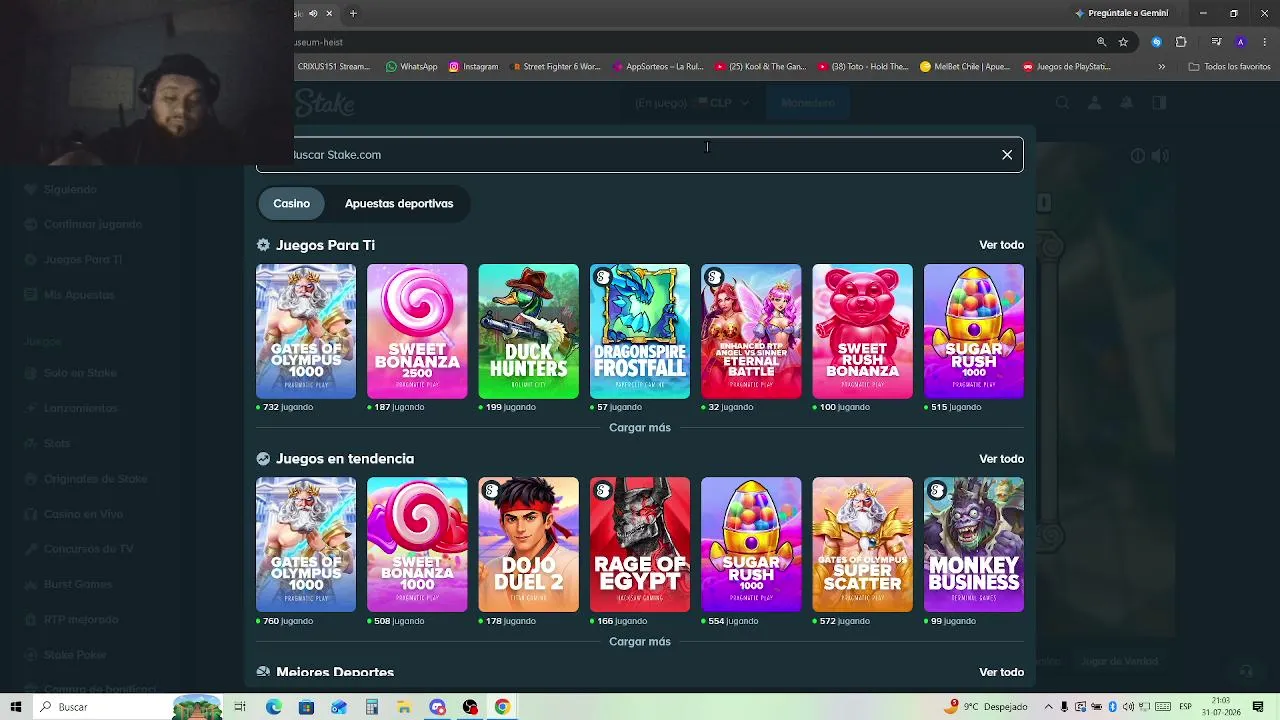Open the CRIXUS151 Stream bookmark

[x=334, y=67]
